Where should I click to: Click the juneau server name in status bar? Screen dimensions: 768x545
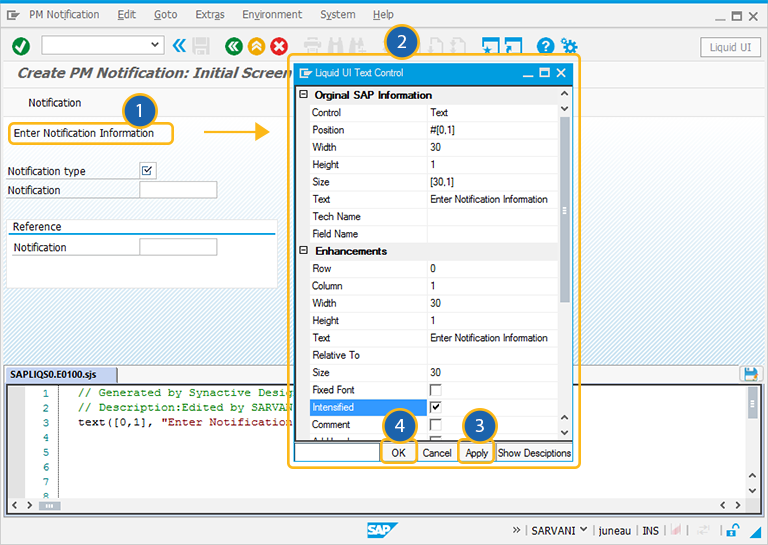[615, 530]
